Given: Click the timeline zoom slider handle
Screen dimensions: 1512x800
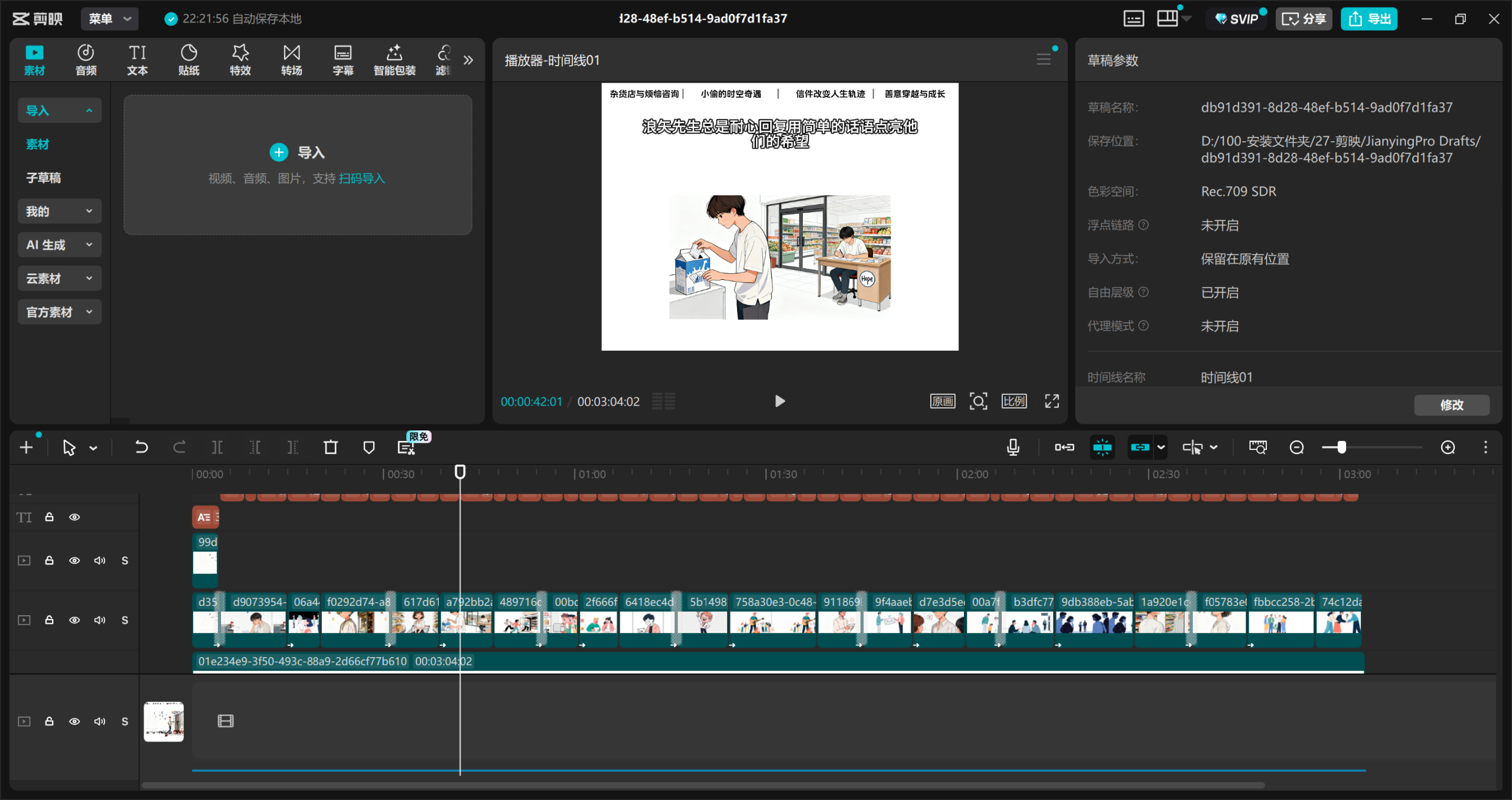Looking at the screenshot, I should click(x=1341, y=448).
